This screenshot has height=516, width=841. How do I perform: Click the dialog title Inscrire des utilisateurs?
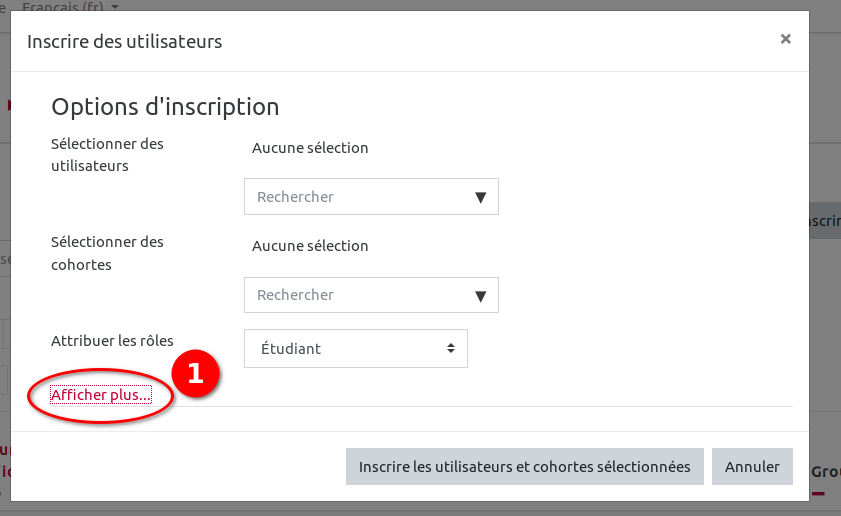point(124,41)
